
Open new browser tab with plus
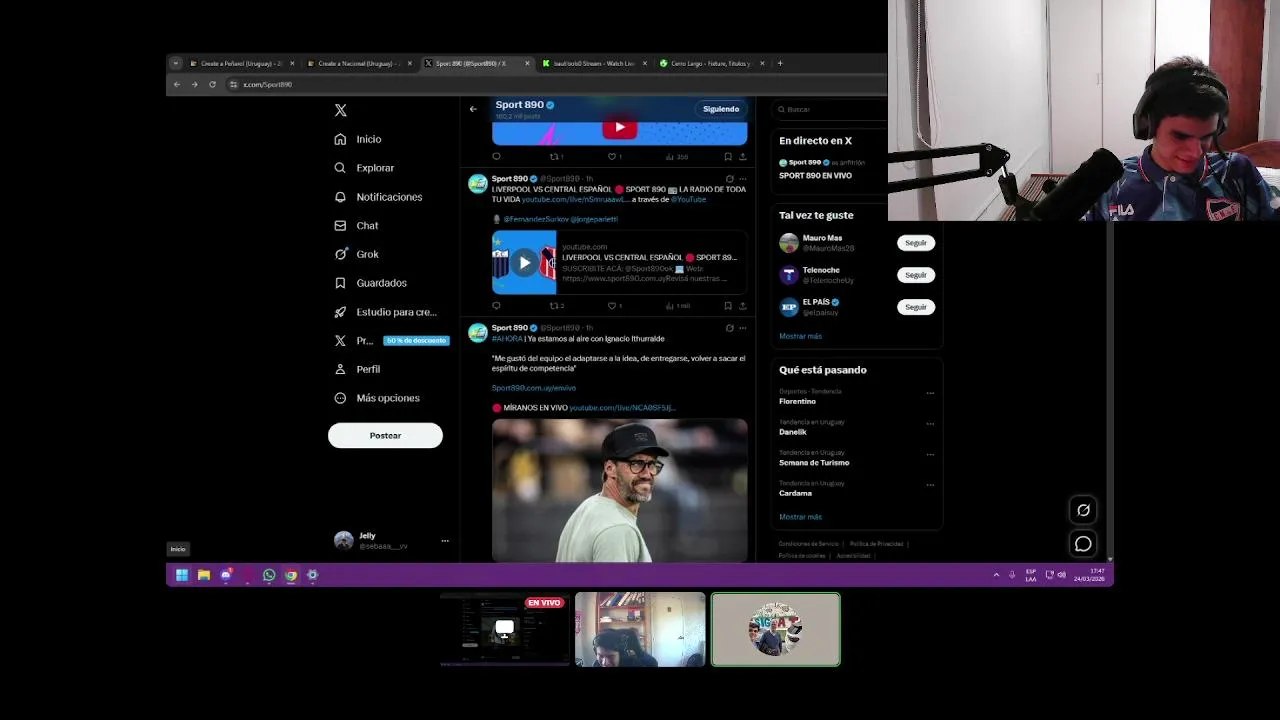click(x=780, y=63)
